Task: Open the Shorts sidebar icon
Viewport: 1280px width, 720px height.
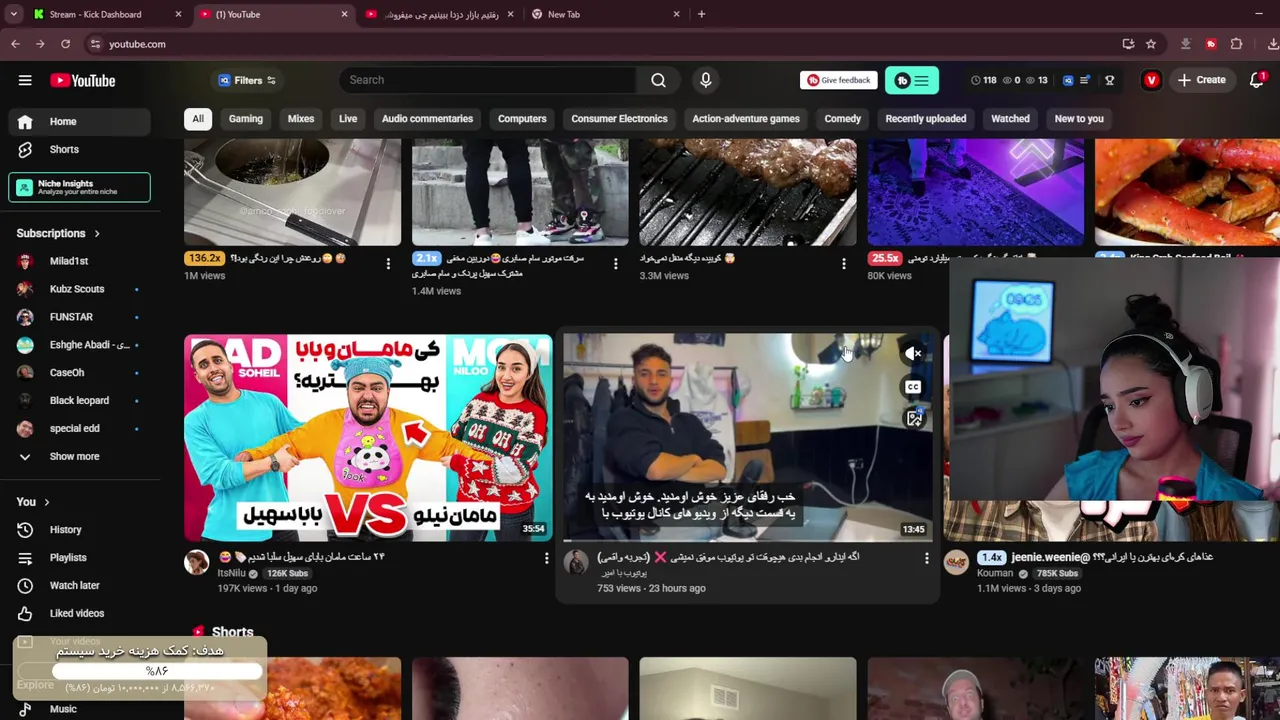Action: (x=25, y=149)
